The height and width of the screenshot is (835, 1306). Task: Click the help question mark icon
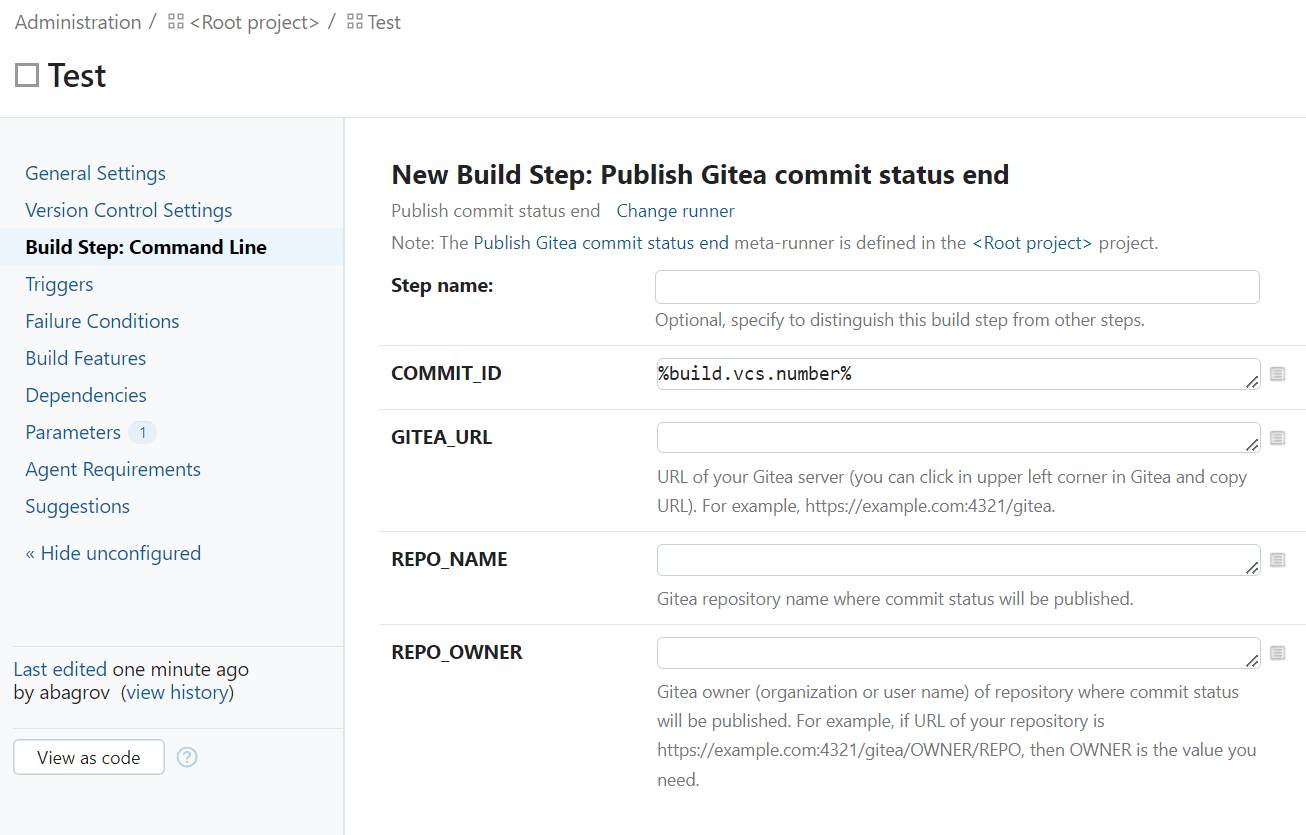187,757
